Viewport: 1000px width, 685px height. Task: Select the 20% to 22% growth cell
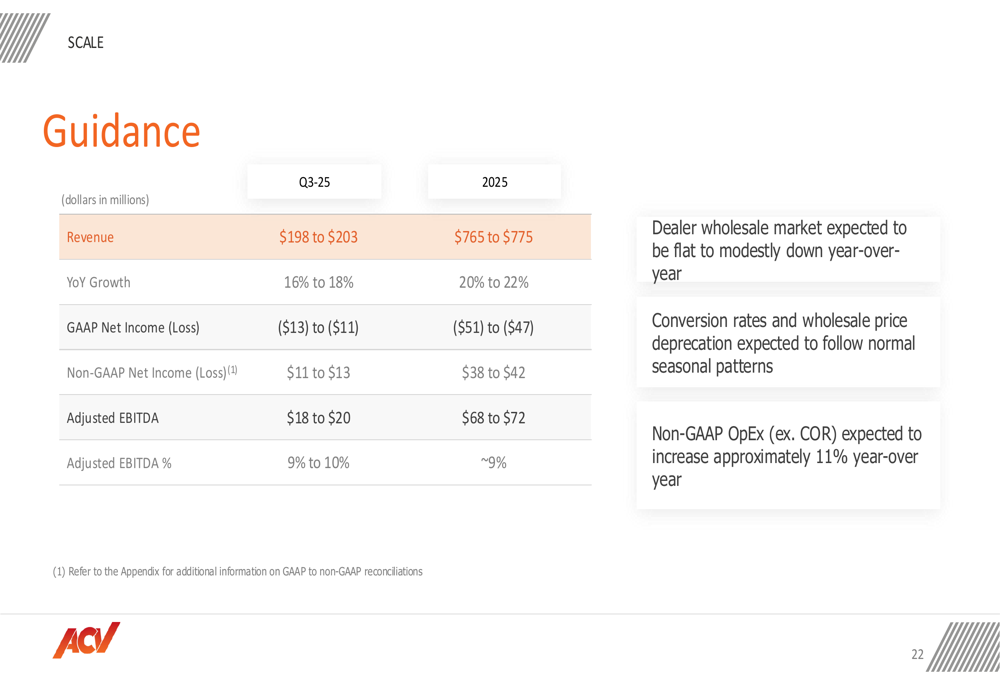[x=494, y=282]
